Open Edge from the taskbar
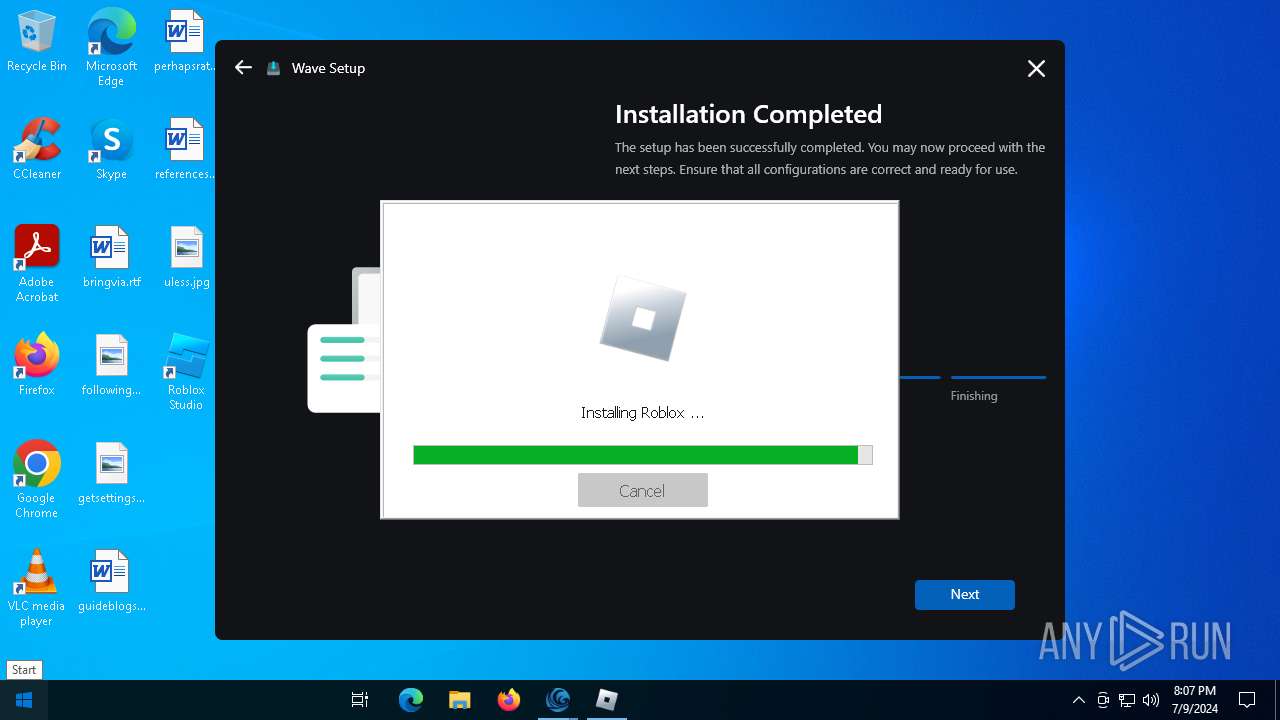Screen dimensions: 1280x720 pyautogui.click(x=411, y=700)
